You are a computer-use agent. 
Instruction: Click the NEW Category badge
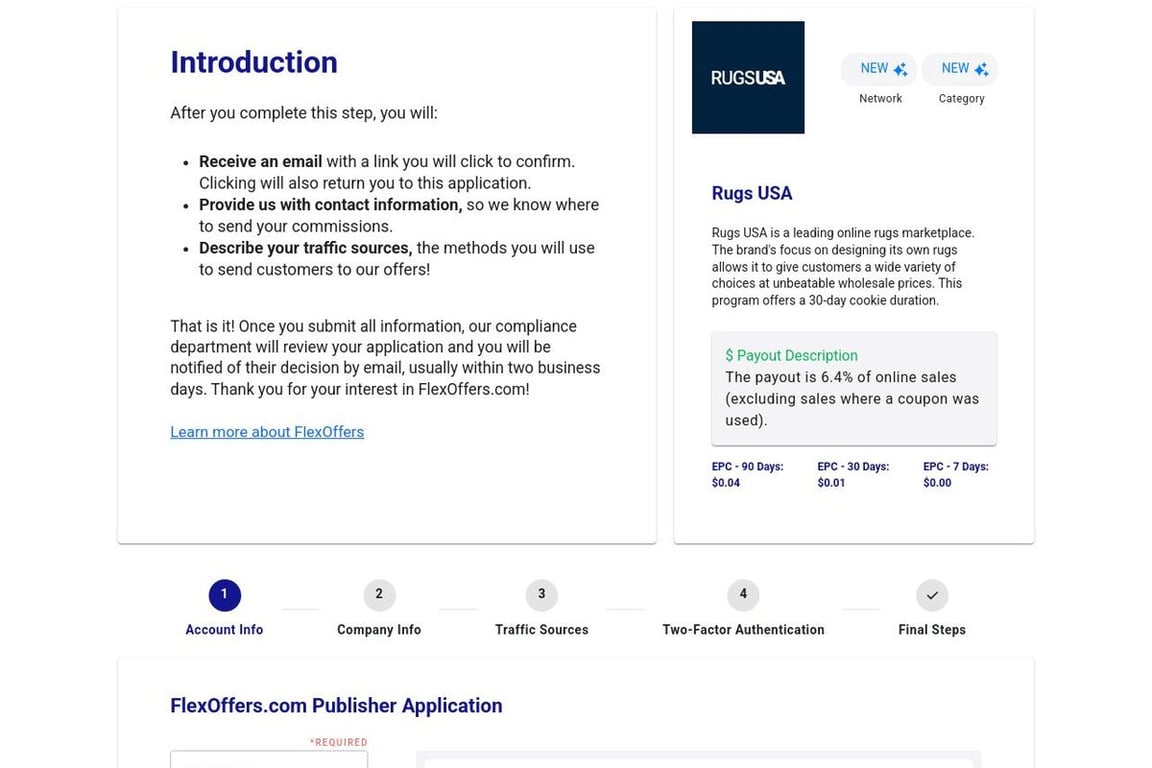(x=960, y=69)
